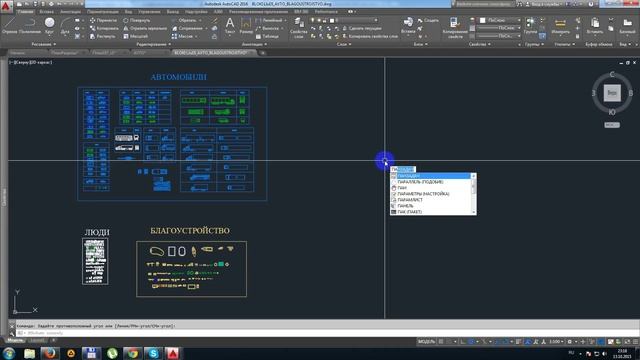Open Свойства слоя (Layer Properties)
The height and width of the screenshot is (360, 640).
pyautogui.click(x=298, y=28)
